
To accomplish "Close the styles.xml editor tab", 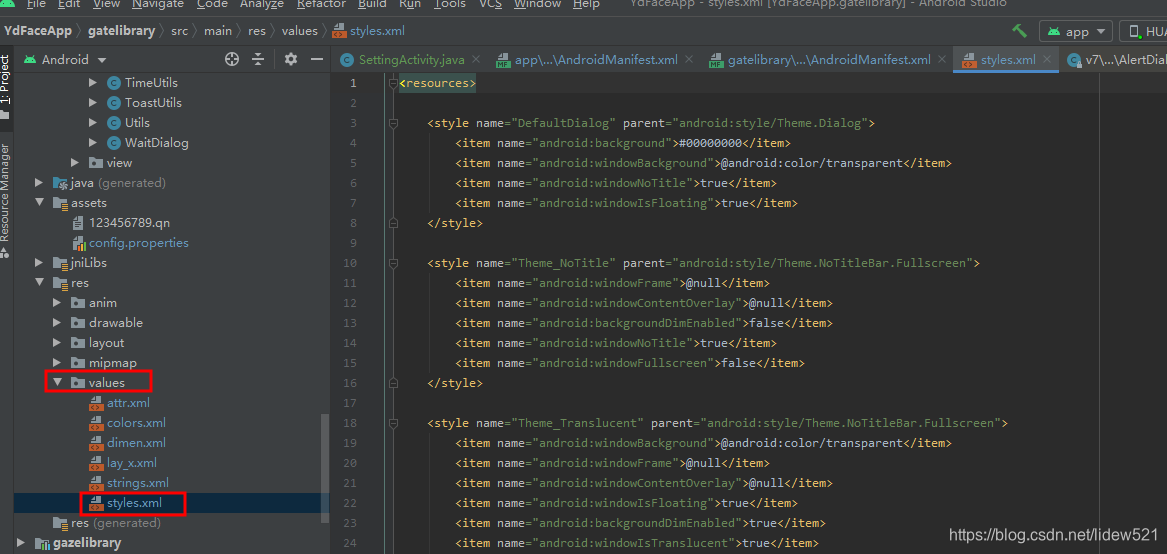I will (x=1047, y=60).
